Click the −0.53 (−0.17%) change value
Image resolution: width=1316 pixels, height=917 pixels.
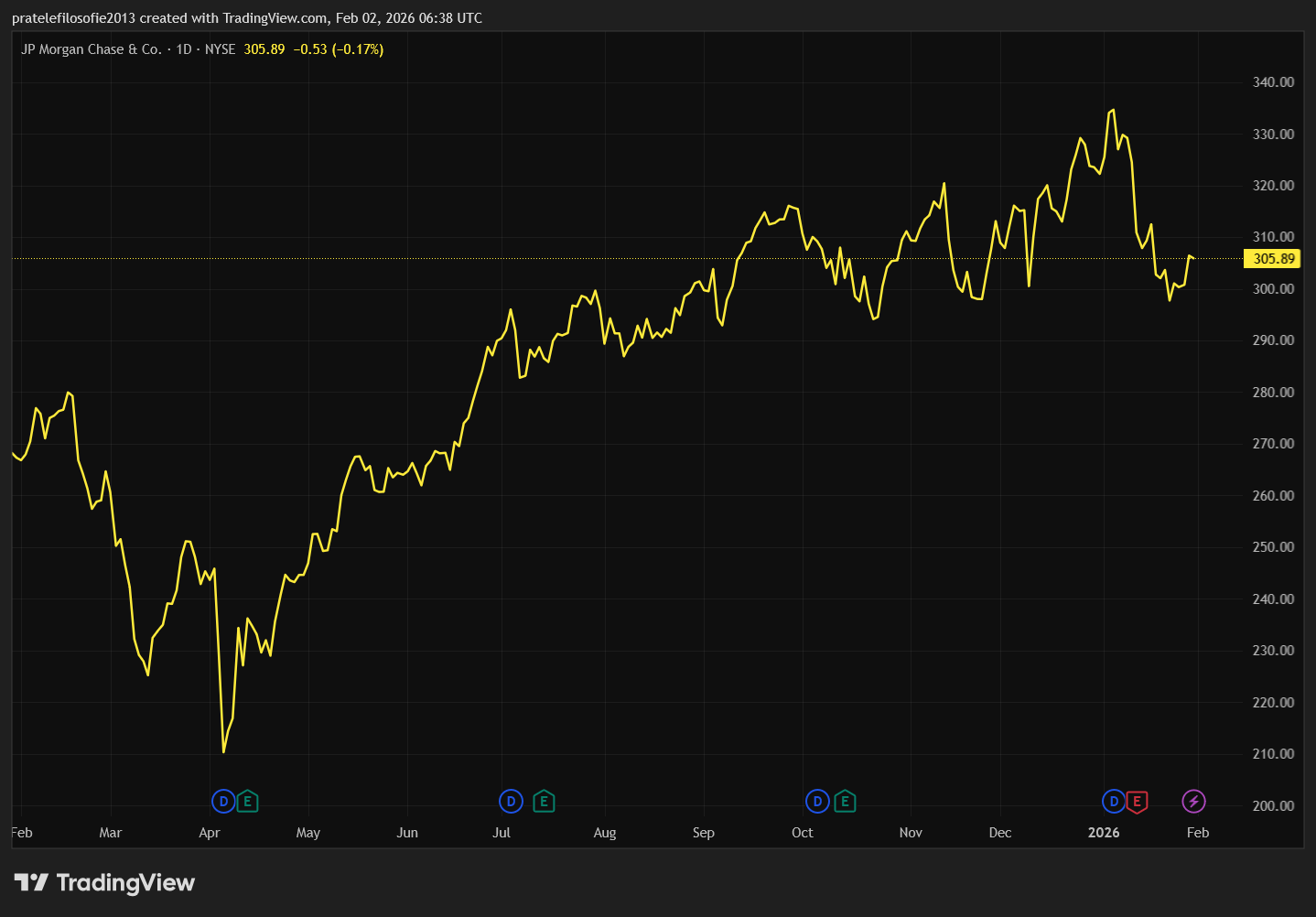click(339, 49)
